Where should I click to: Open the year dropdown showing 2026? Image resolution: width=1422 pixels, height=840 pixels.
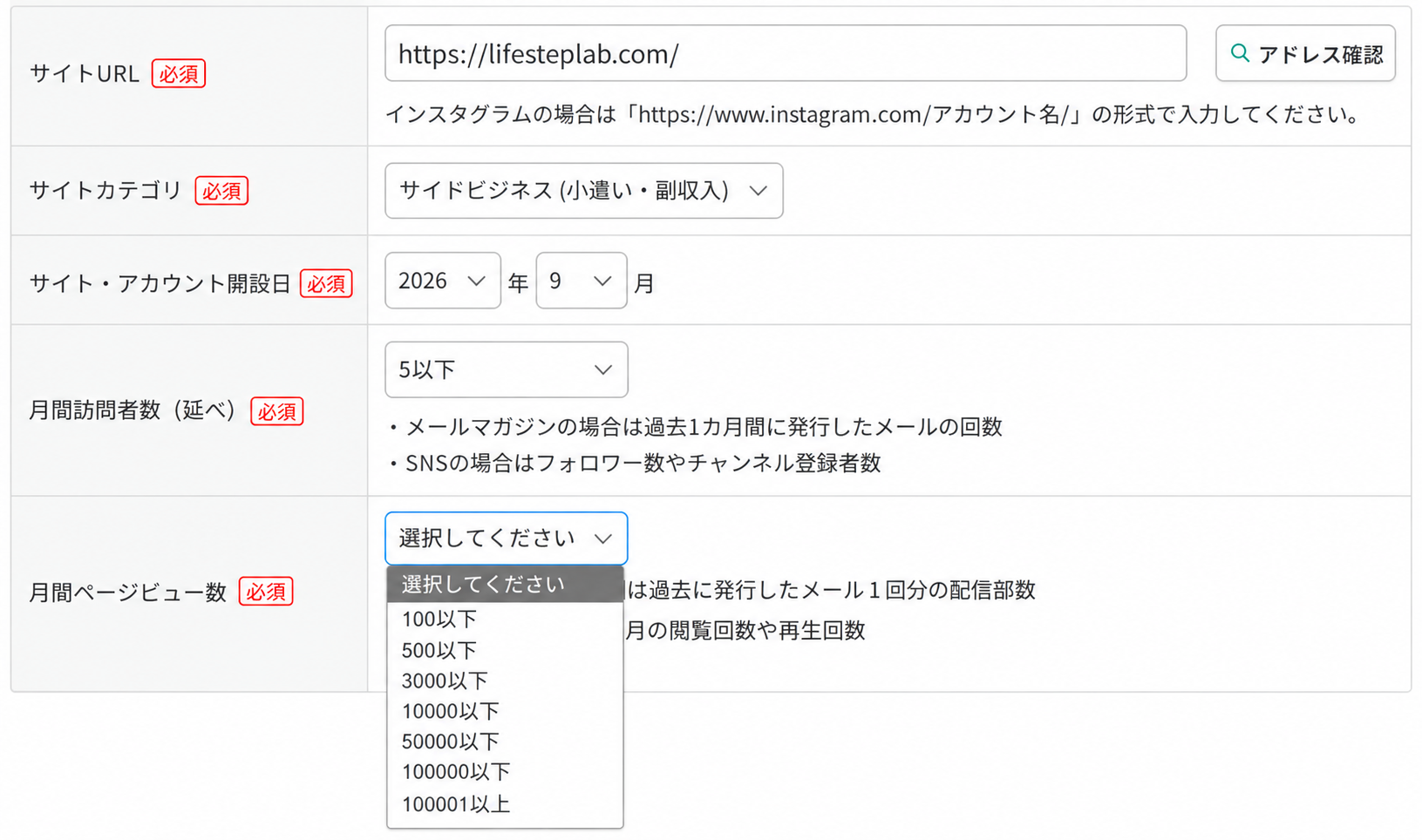point(442,281)
